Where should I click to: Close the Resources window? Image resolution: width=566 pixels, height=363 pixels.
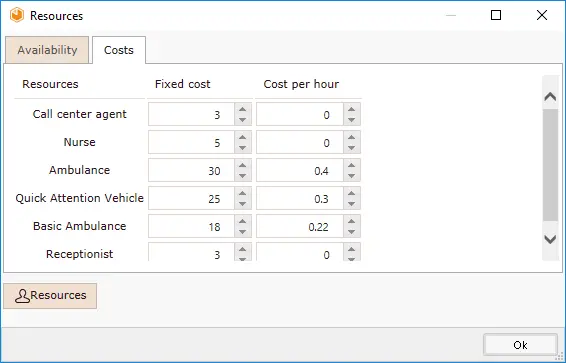[x=542, y=15]
